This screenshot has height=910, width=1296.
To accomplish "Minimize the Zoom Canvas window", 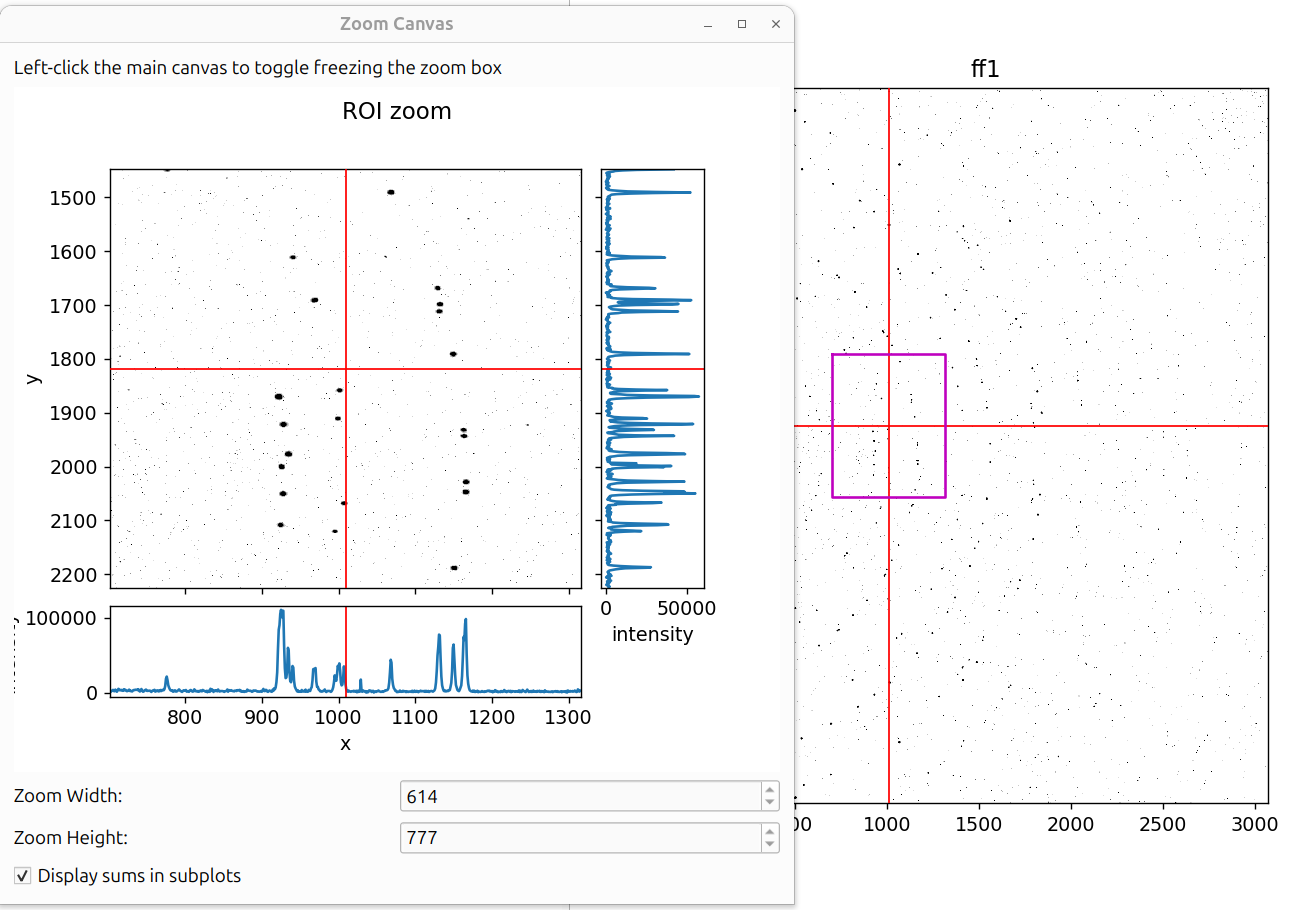I will (708, 24).
